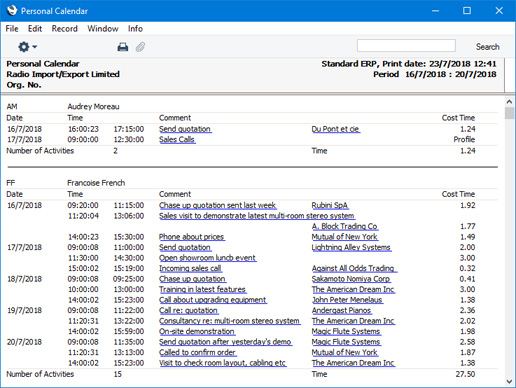Open Sales visit to demonstrate stereo system link

point(257,216)
